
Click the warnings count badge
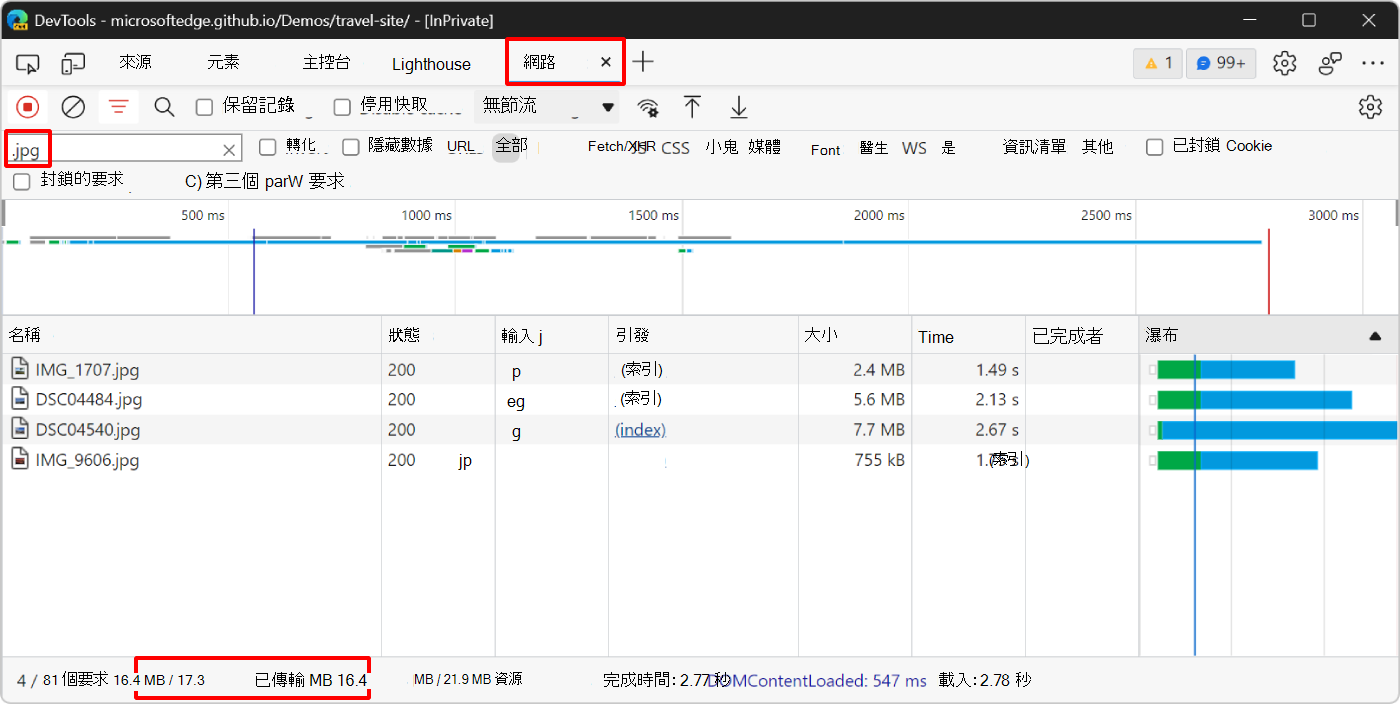(x=1157, y=63)
